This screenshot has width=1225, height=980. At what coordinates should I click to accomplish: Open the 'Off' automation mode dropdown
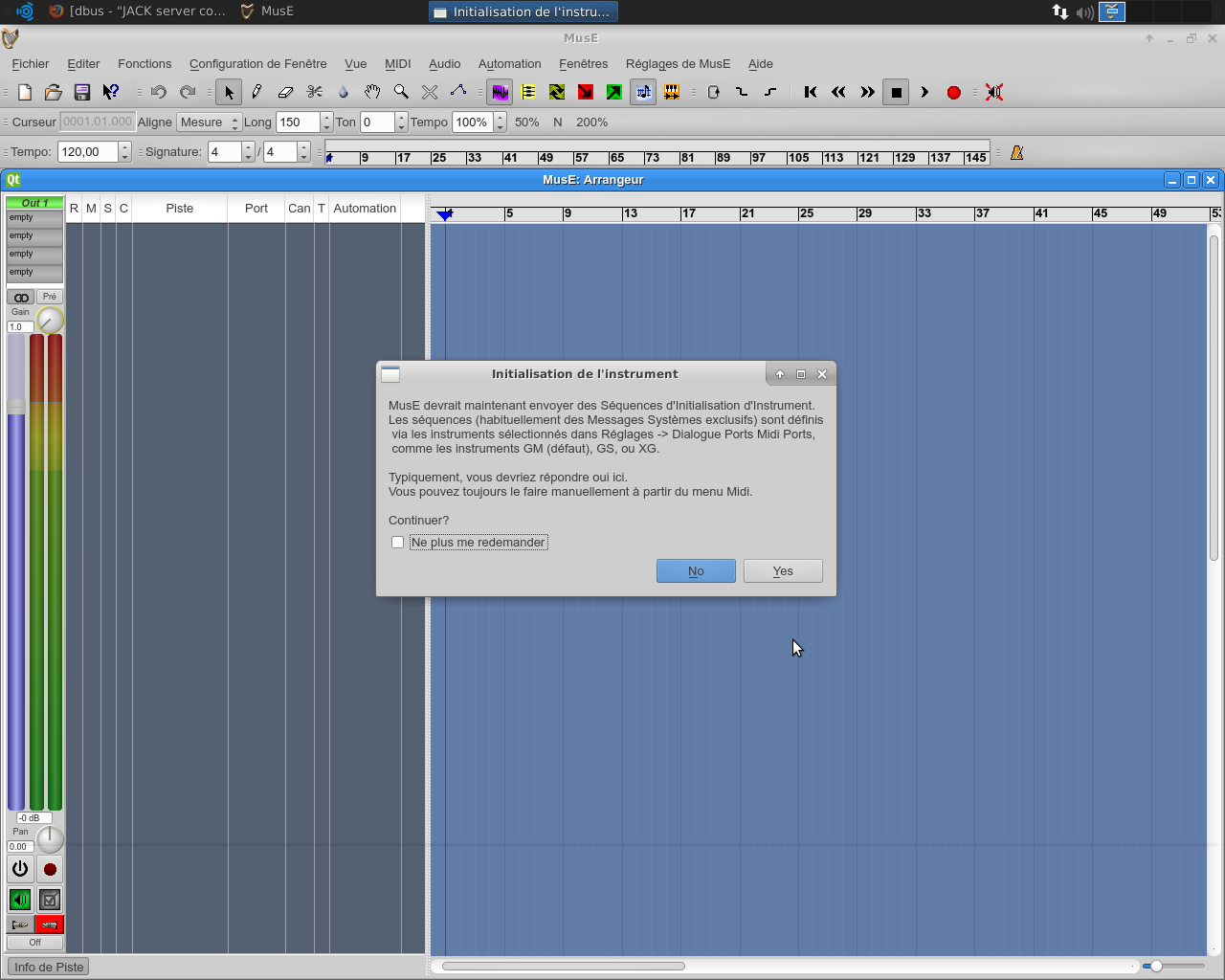(x=35, y=943)
